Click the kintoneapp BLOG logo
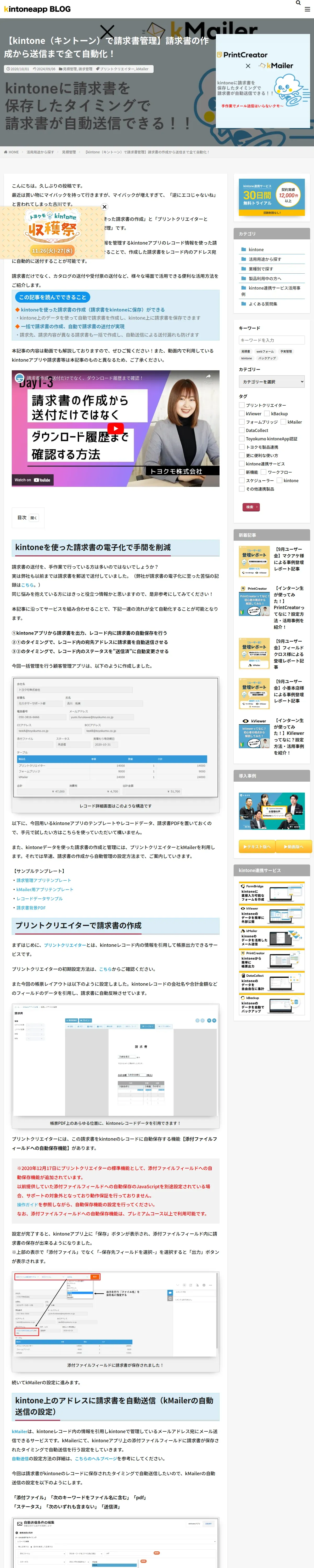This screenshot has height=1568, width=314. click(x=37, y=9)
